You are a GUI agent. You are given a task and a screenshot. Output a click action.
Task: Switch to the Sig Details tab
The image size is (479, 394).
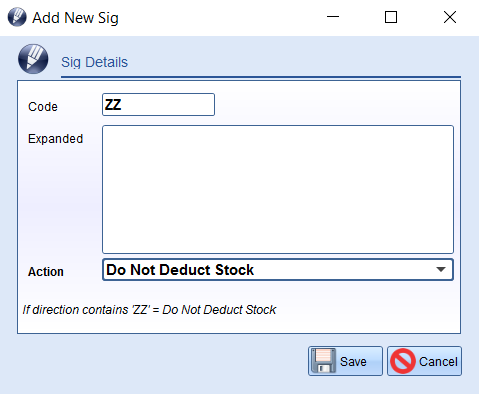(94, 62)
